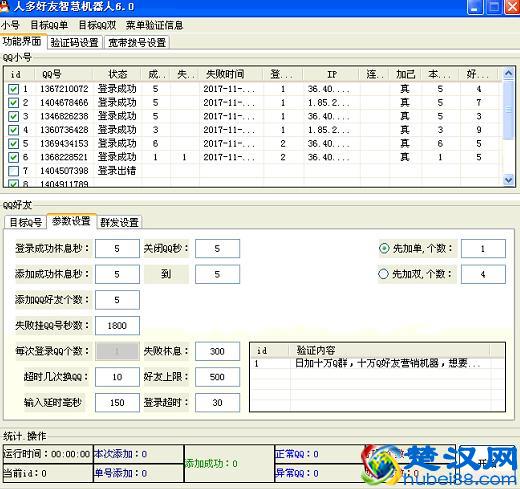Screen dimensions: 520x489
Task: Switch to the 宽带拨号设置 tab
Action: pyautogui.click(x=137, y=43)
